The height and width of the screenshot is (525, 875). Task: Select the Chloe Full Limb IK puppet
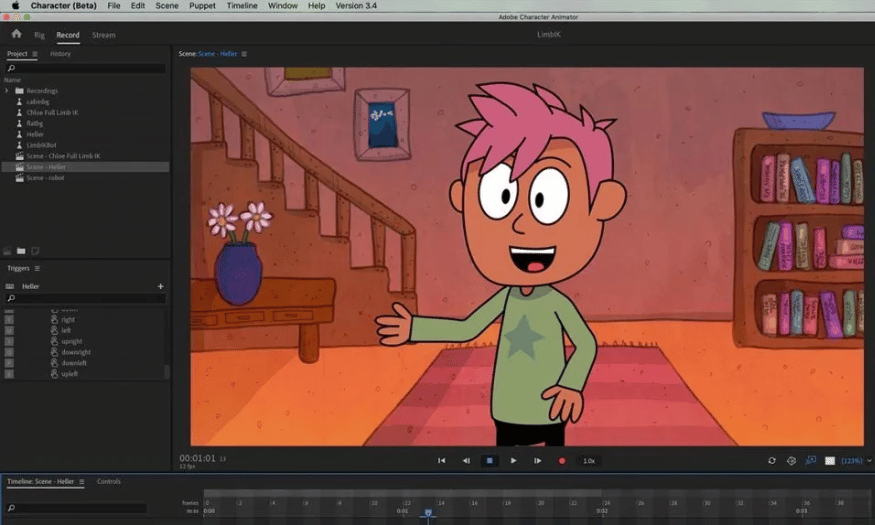pos(52,112)
